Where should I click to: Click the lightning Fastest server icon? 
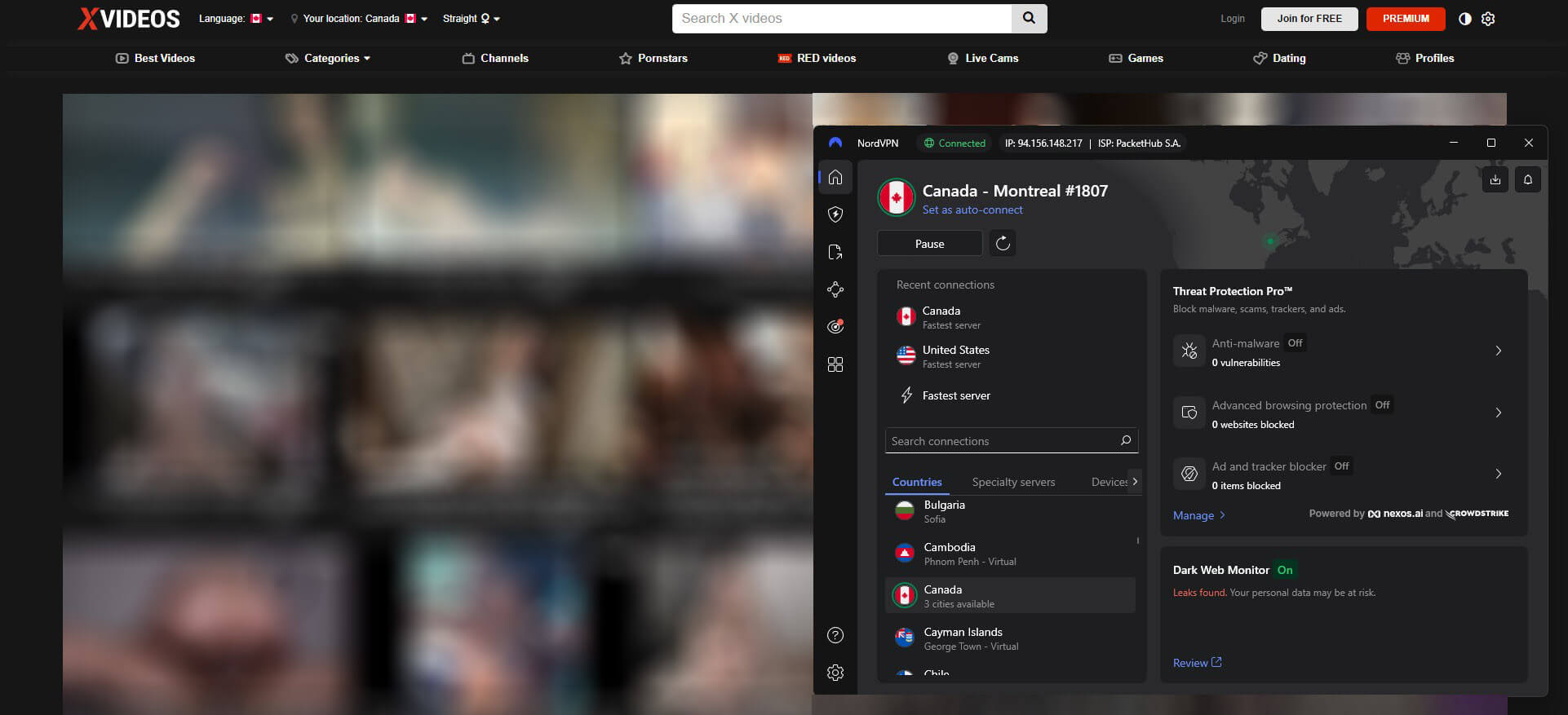(906, 395)
